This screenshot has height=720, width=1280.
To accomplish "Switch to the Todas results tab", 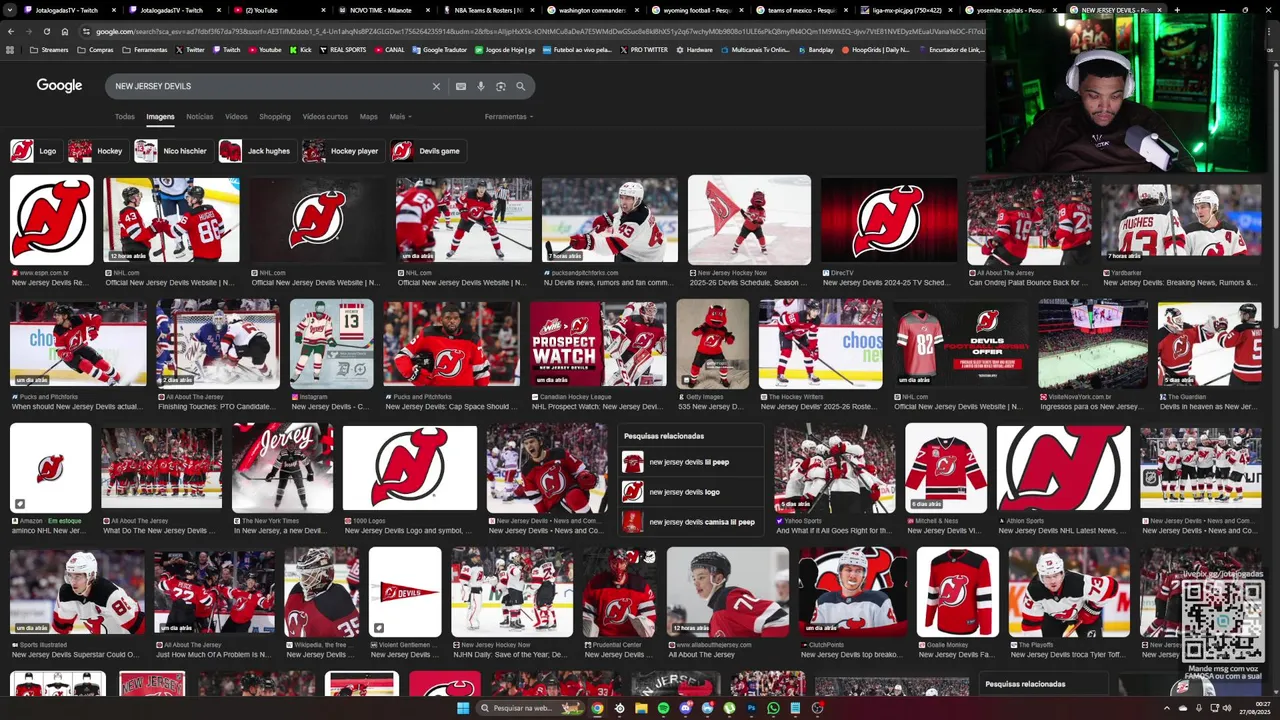I will pyautogui.click(x=124, y=116).
